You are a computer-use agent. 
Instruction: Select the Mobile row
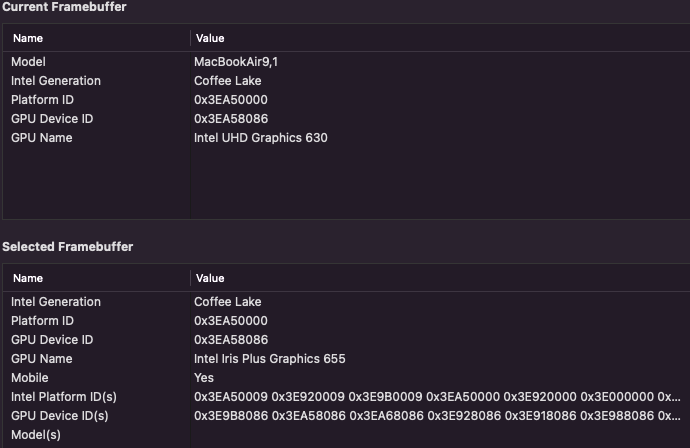(x=347, y=378)
